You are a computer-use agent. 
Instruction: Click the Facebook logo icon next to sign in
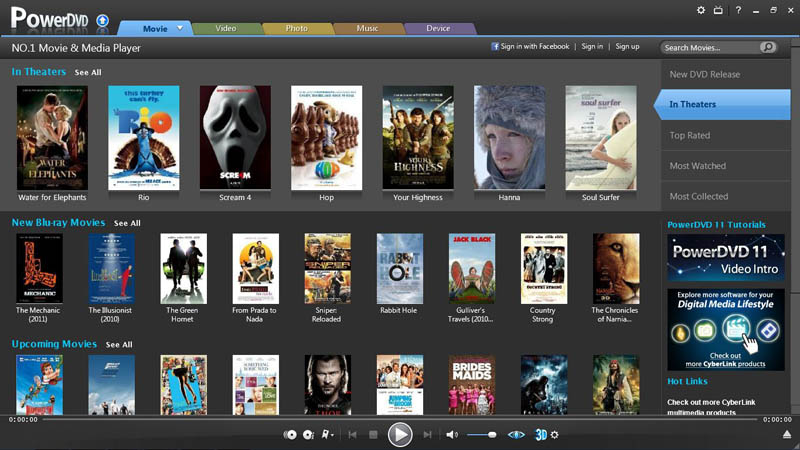coord(494,46)
